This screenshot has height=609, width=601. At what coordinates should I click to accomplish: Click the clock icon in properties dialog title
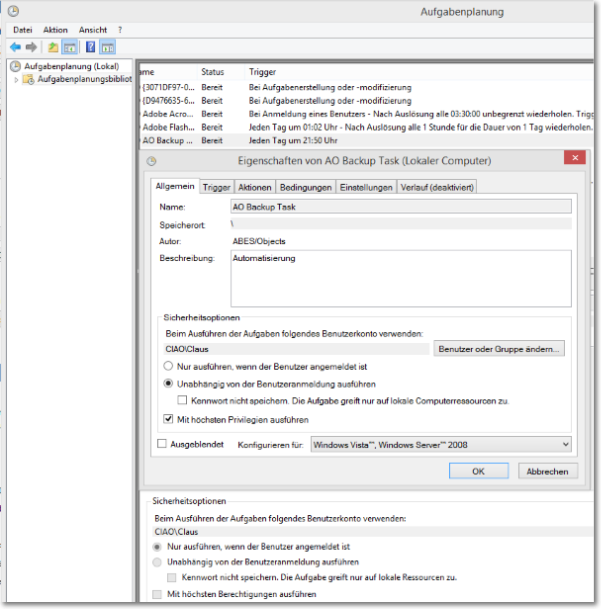click(151, 161)
